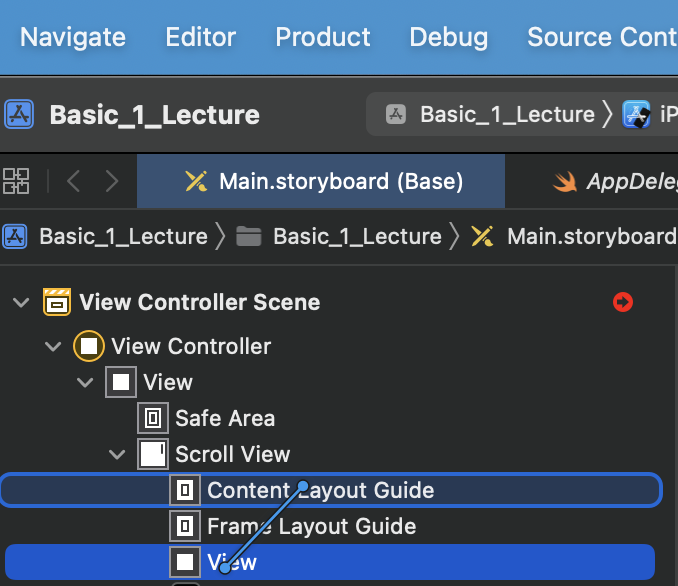Collapse the Scroll View disclosure triangle
This screenshot has width=678, height=586.
(117, 454)
